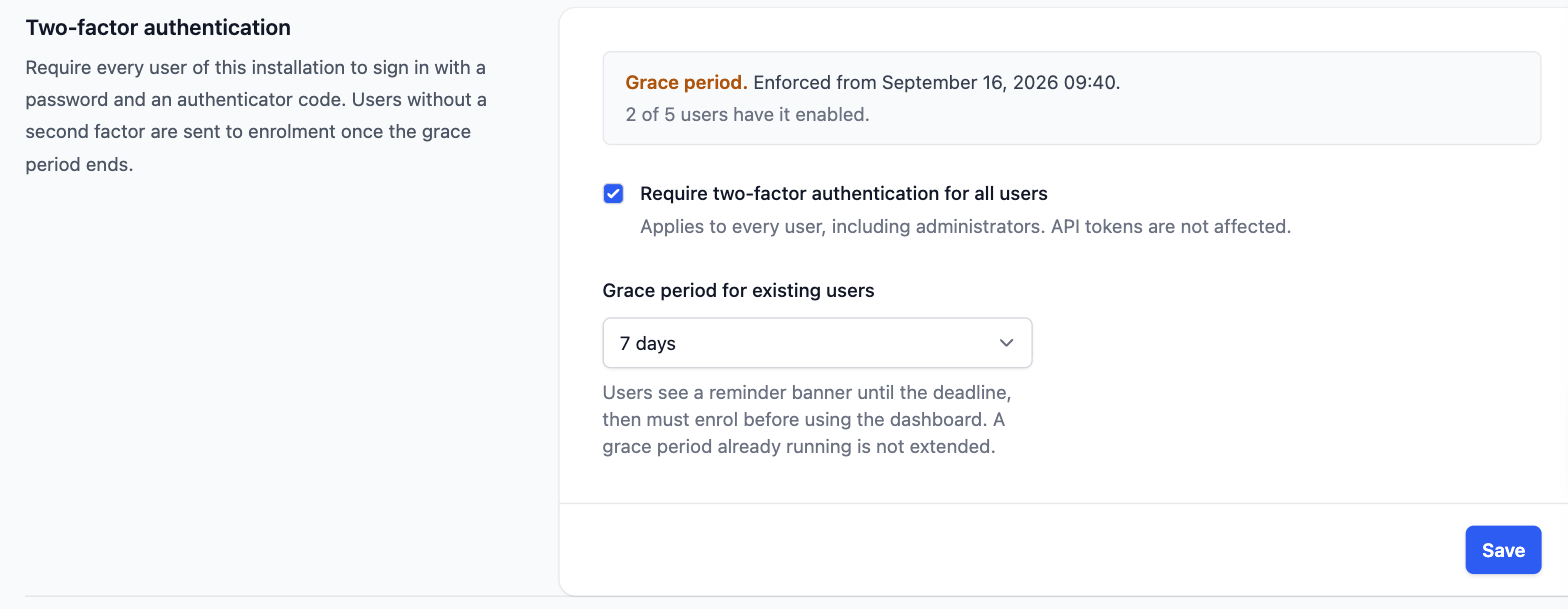Image resolution: width=1568 pixels, height=609 pixels.
Task: Click the 'Grace period.' orange status text
Action: click(x=687, y=82)
